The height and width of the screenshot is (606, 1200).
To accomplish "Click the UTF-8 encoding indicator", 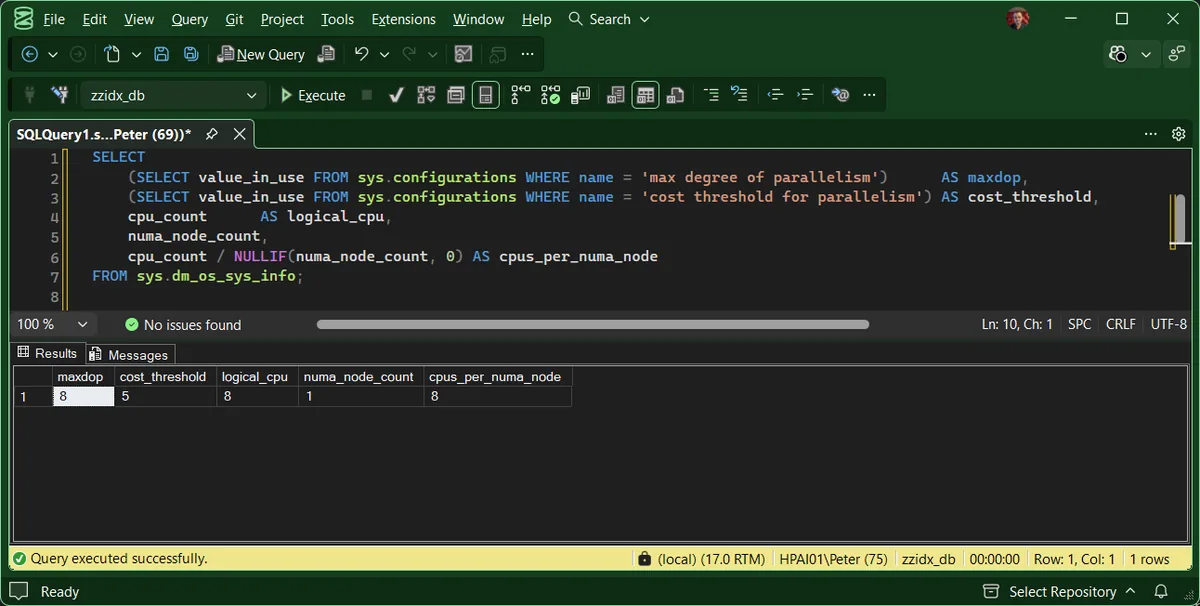I will (x=1168, y=324).
